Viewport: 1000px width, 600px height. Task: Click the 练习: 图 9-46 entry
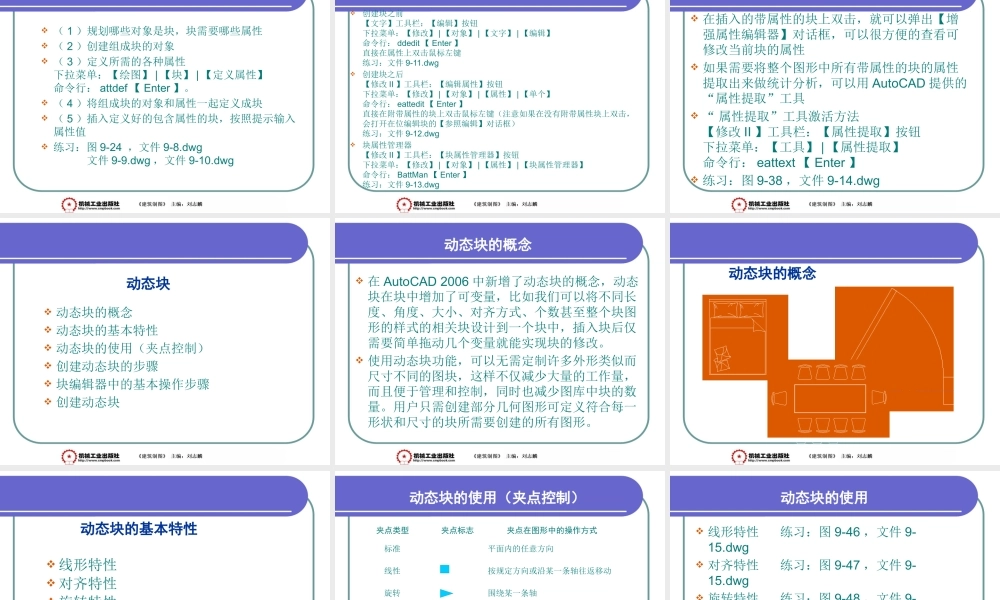(x=848, y=532)
